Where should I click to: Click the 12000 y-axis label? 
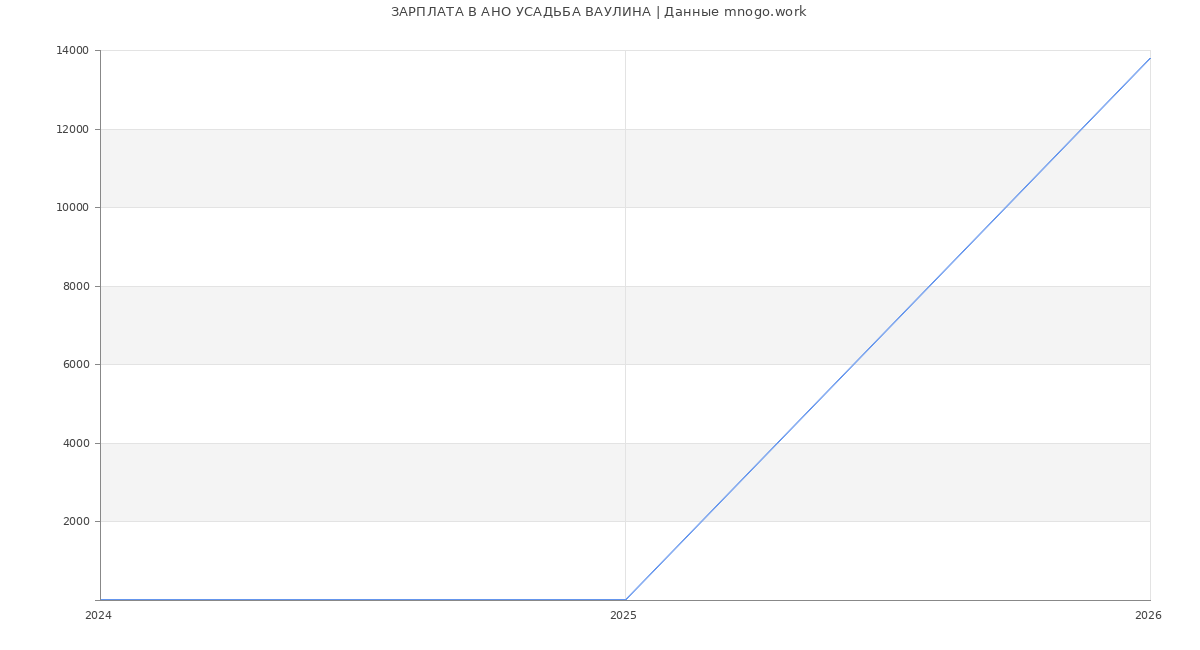coord(75,129)
